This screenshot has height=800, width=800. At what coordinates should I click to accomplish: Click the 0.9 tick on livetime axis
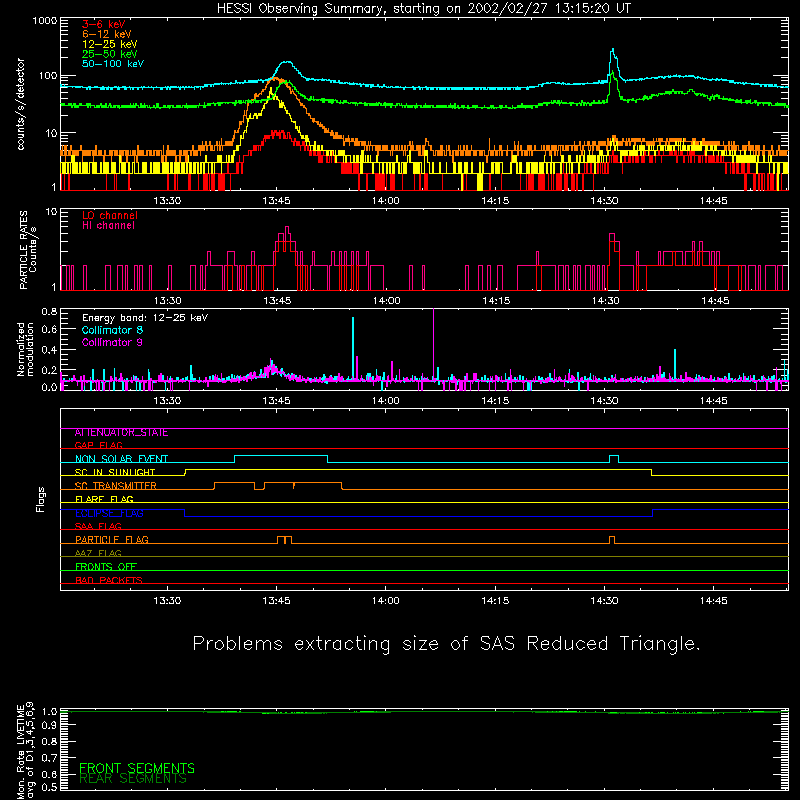[49, 726]
